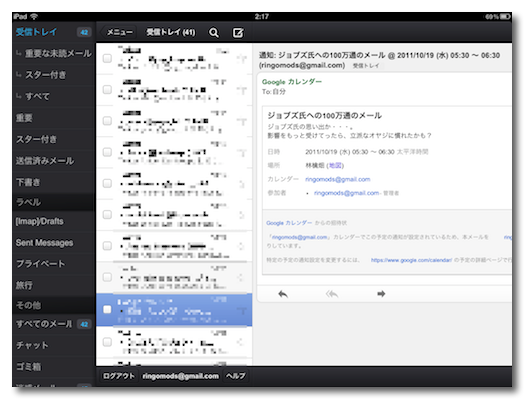Tick the checkbox of the highlighted blue message

pyautogui.click(x=107, y=309)
